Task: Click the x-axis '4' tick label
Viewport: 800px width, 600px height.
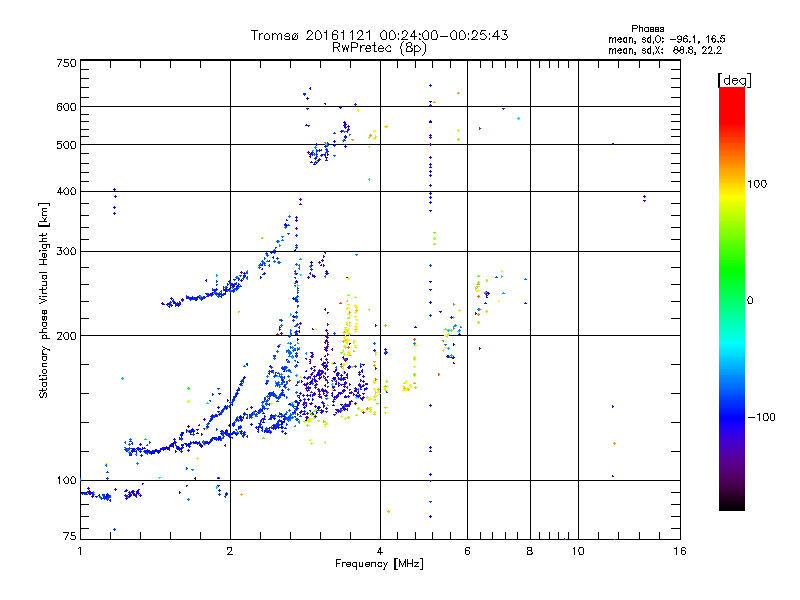Action: pos(380,551)
